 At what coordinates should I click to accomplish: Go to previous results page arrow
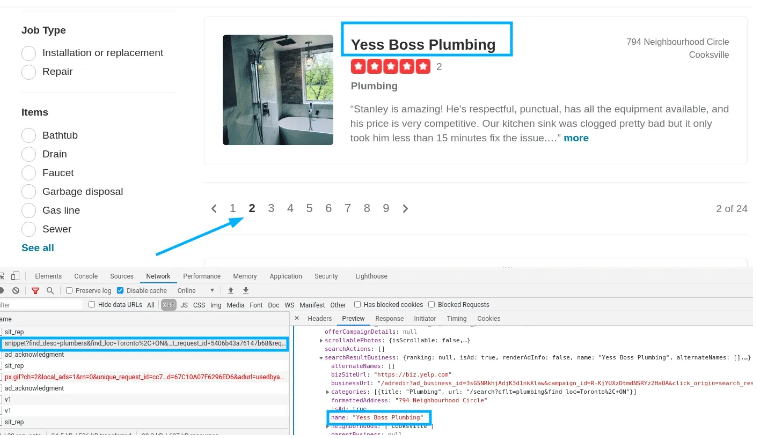coord(214,209)
